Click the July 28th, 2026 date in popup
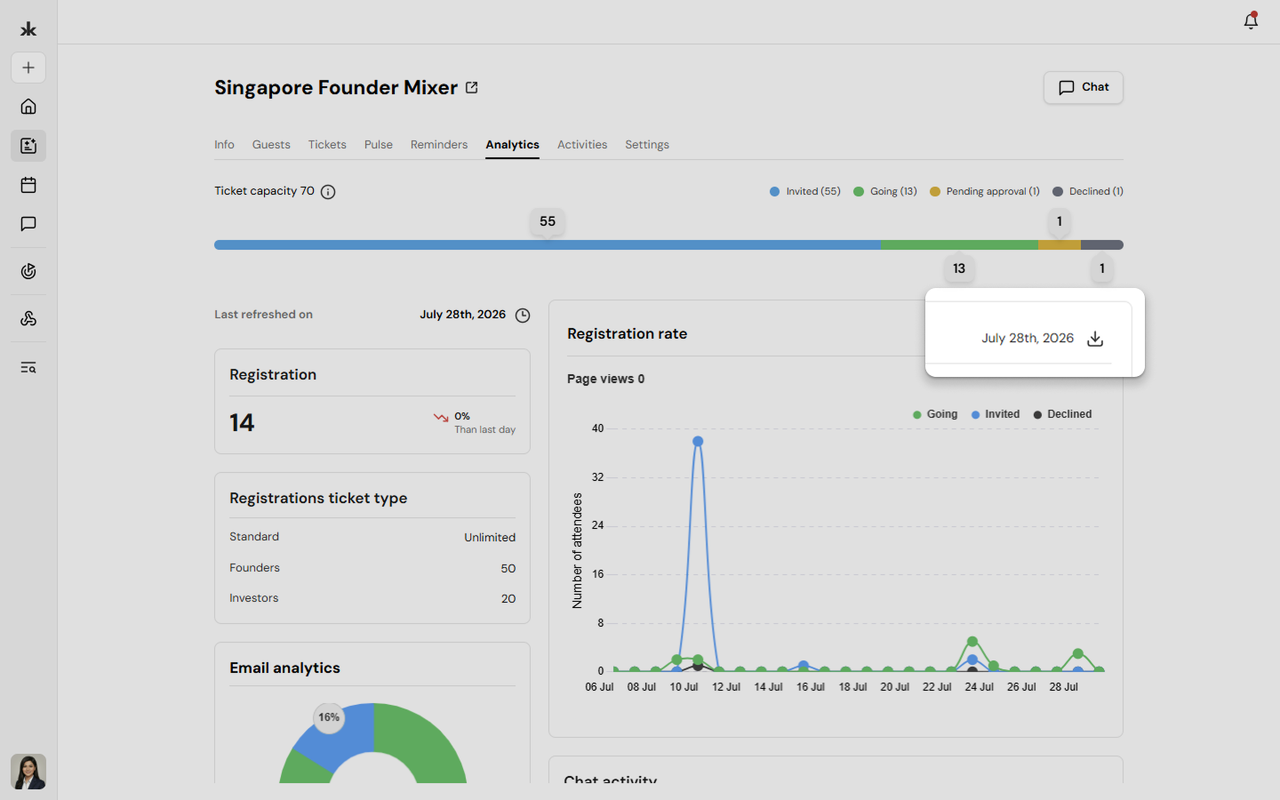This screenshot has height=800, width=1280. coord(1027,338)
